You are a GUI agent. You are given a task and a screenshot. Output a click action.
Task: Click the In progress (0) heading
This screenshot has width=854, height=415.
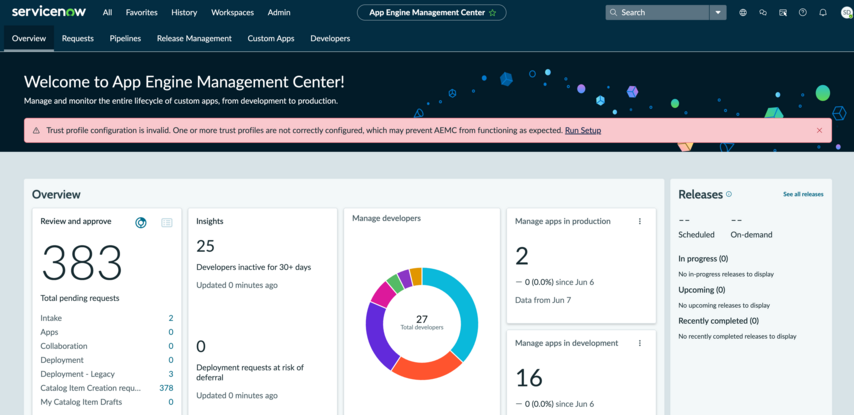703,259
